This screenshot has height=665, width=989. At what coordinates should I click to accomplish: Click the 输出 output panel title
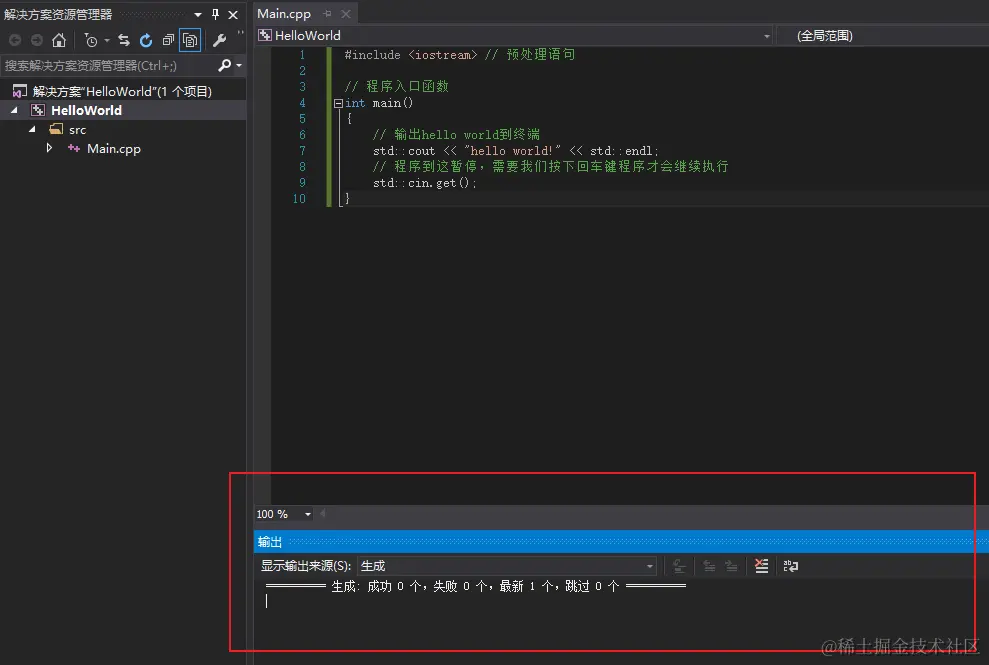click(270, 542)
